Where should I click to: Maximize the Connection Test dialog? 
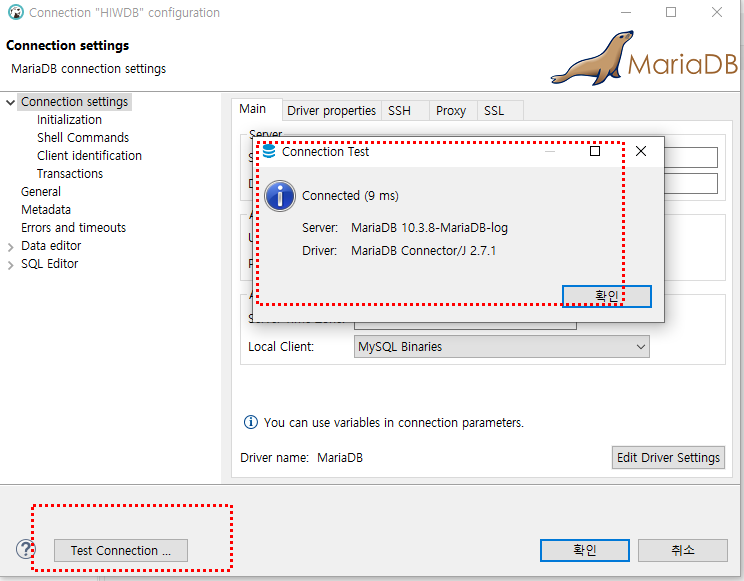click(x=595, y=151)
